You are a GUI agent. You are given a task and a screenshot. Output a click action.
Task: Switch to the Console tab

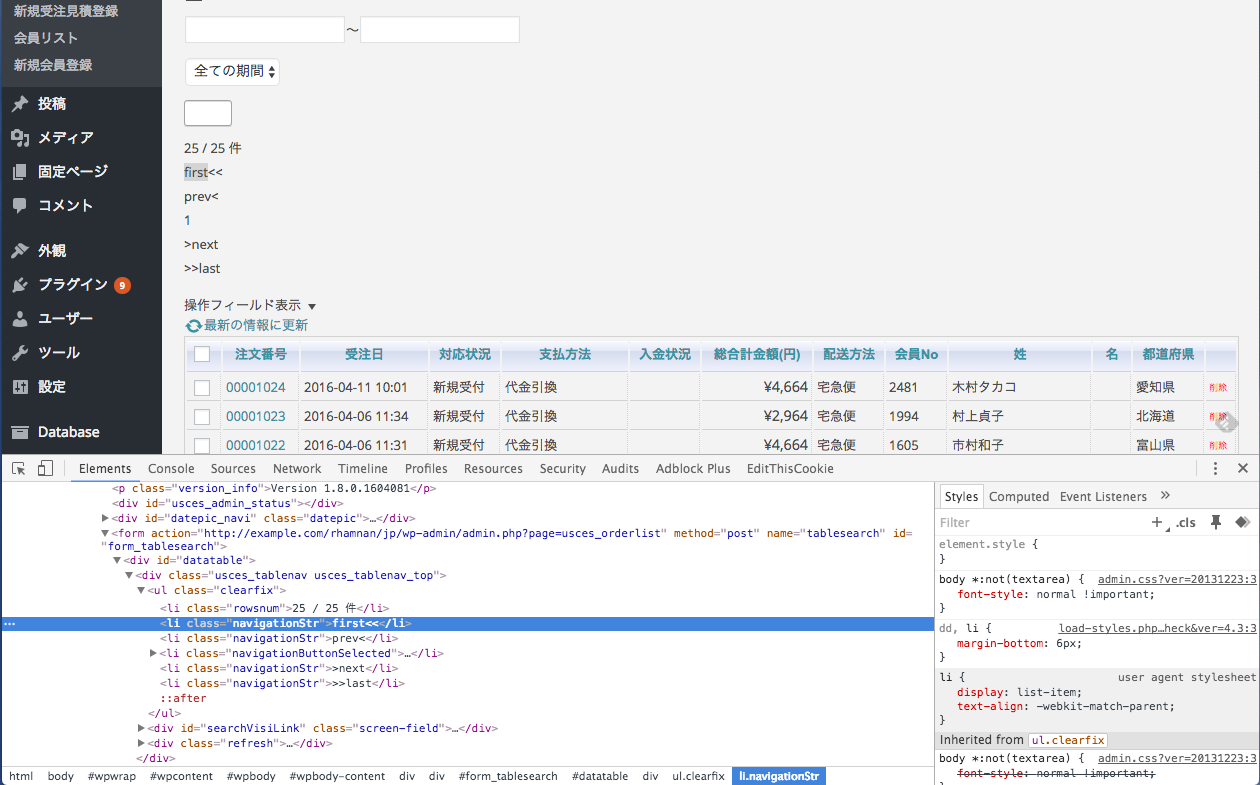[x=171, y=468]
